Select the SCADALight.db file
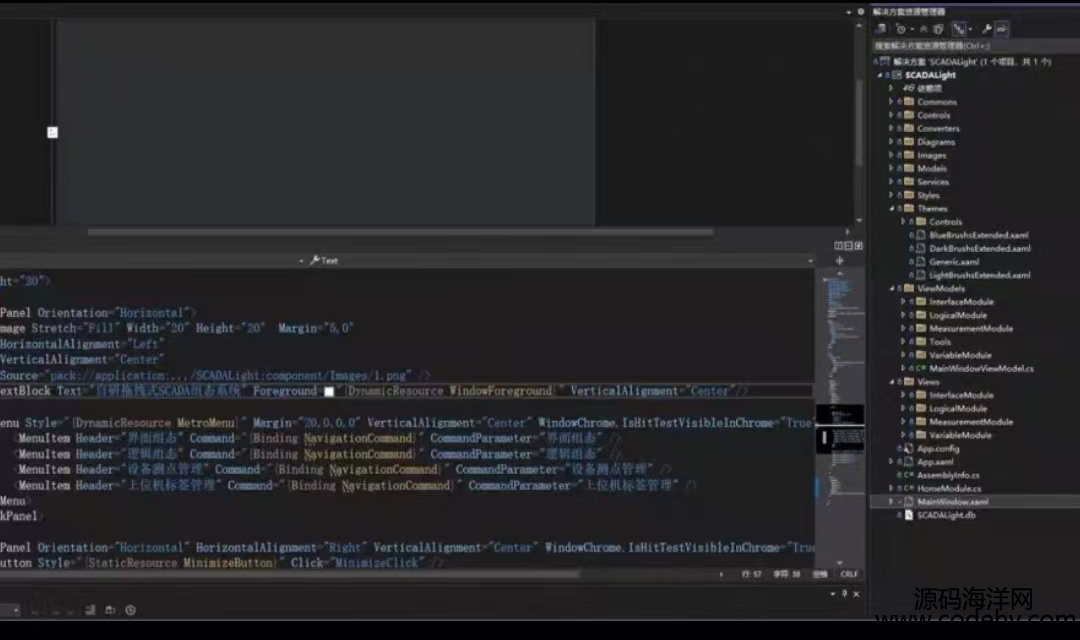The height and width of the screenshot is (640, 1080). [x=945, y=515]
